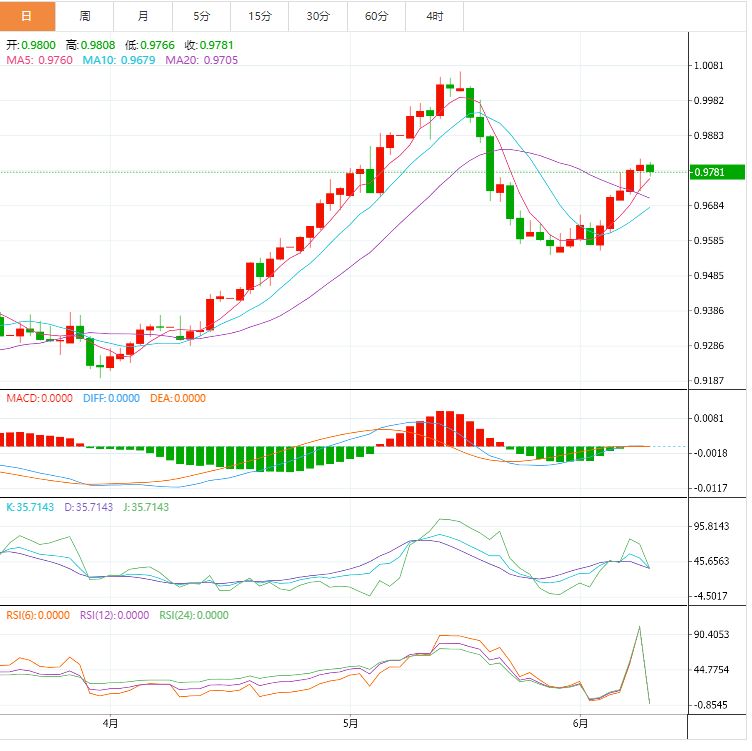Viewport: 752px width, 751px height.
Task: Click the MA5 indicator label
Action: click(x=38, y=60)
